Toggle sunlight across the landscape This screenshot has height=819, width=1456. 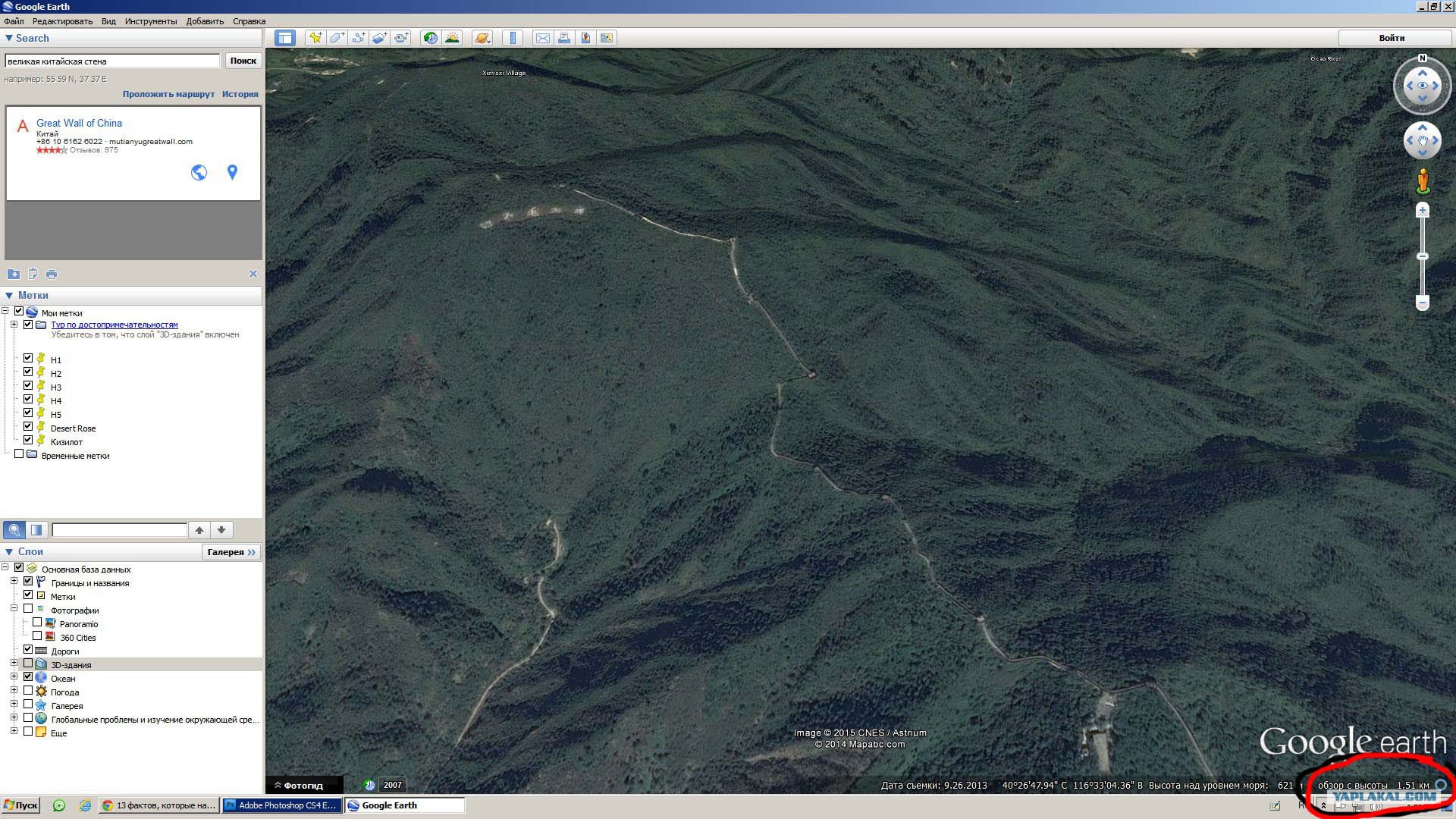click(x=453, y=38)
